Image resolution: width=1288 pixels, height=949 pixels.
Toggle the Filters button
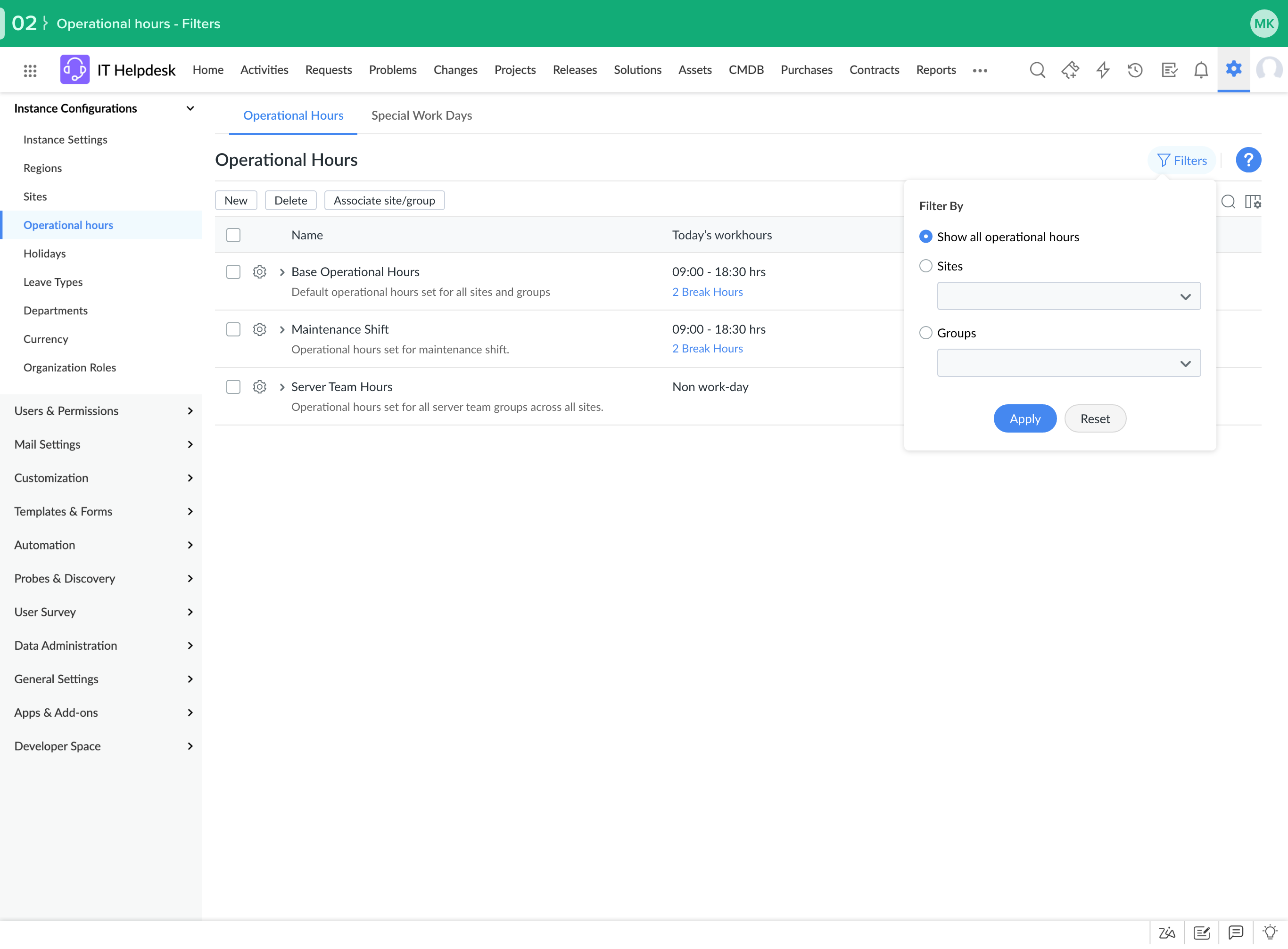pyautogui.click(x=1181, y=160)
